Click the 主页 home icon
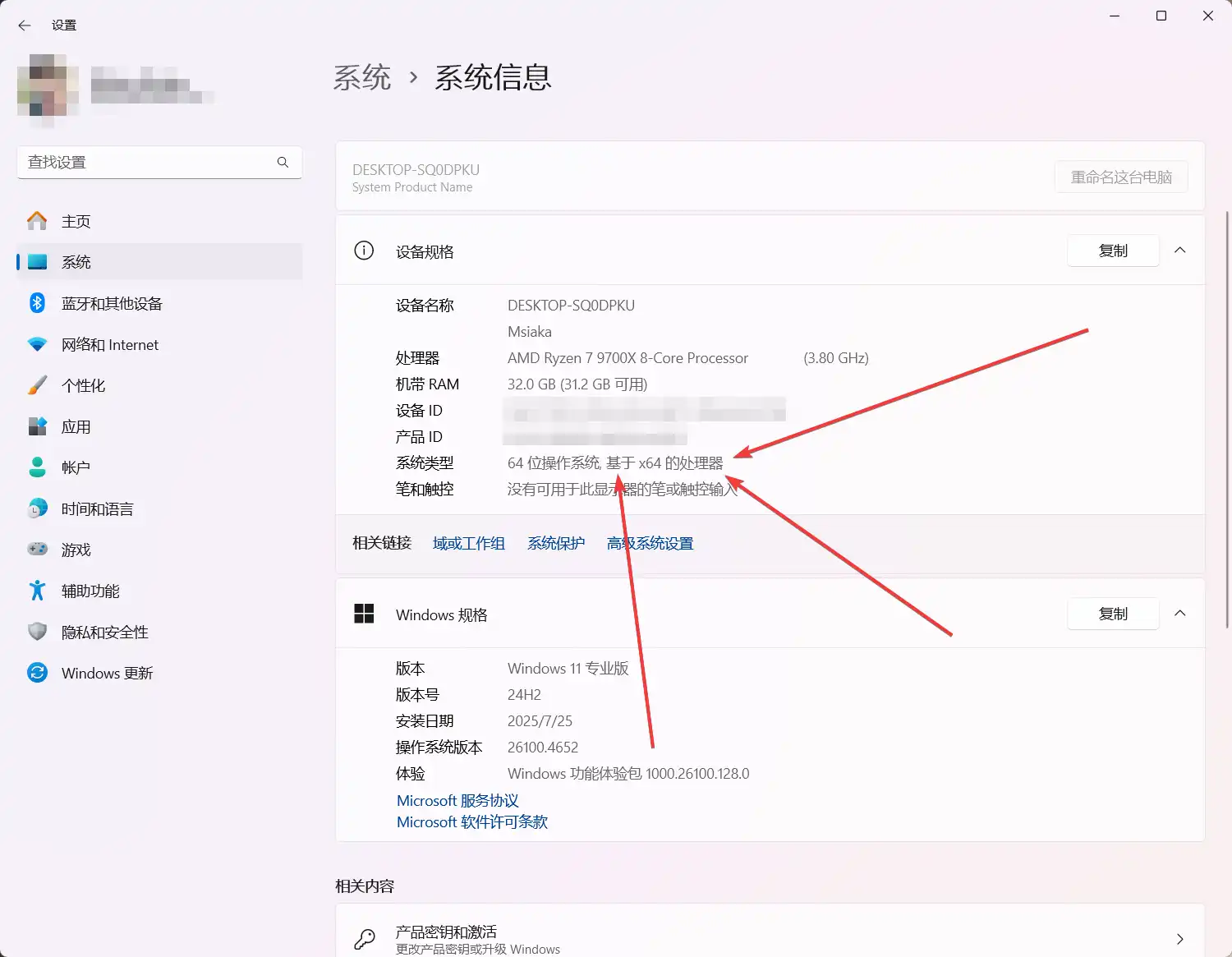This screenshot has height=957, width=1232. (x=37, y=221)
